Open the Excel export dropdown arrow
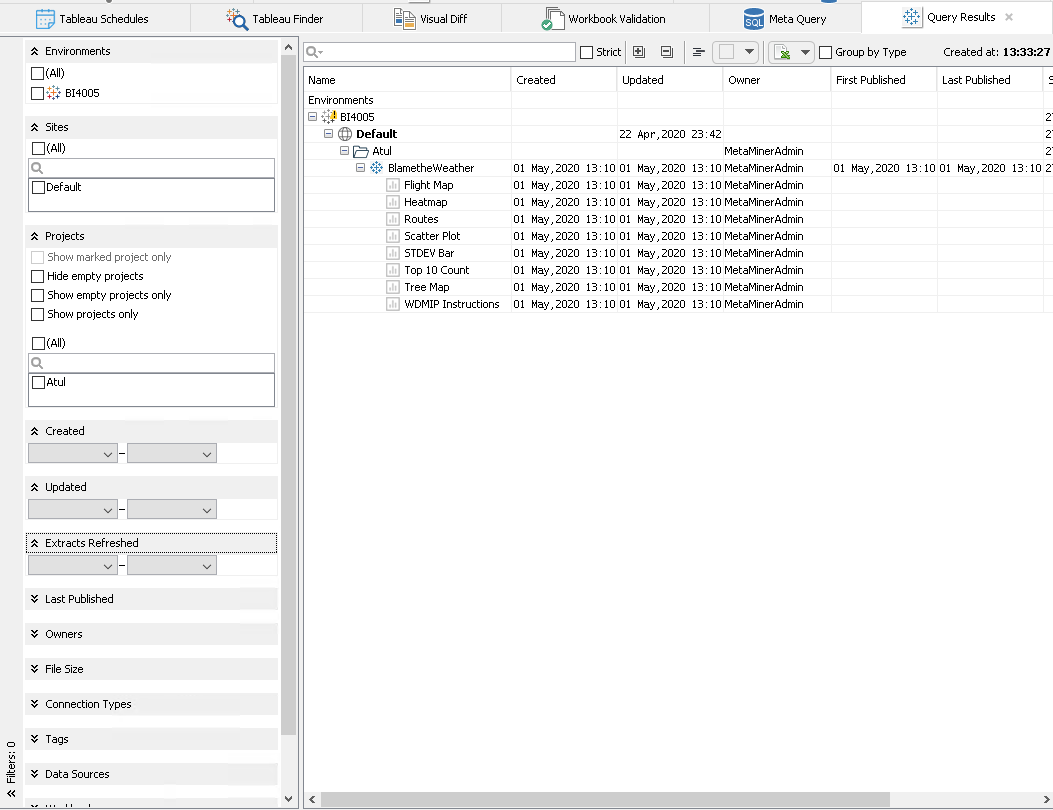This screenshot has height=810, width=1053. pos(805,52)
